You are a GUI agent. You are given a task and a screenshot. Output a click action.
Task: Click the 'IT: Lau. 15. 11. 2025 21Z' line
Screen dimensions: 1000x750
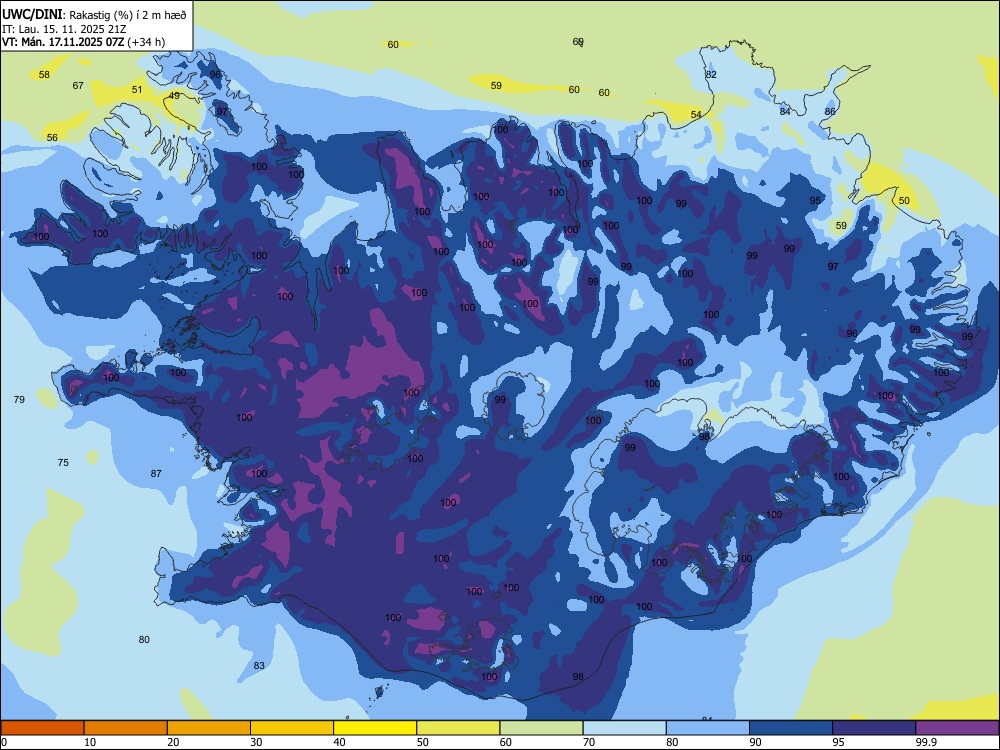[x=64, y=29]
